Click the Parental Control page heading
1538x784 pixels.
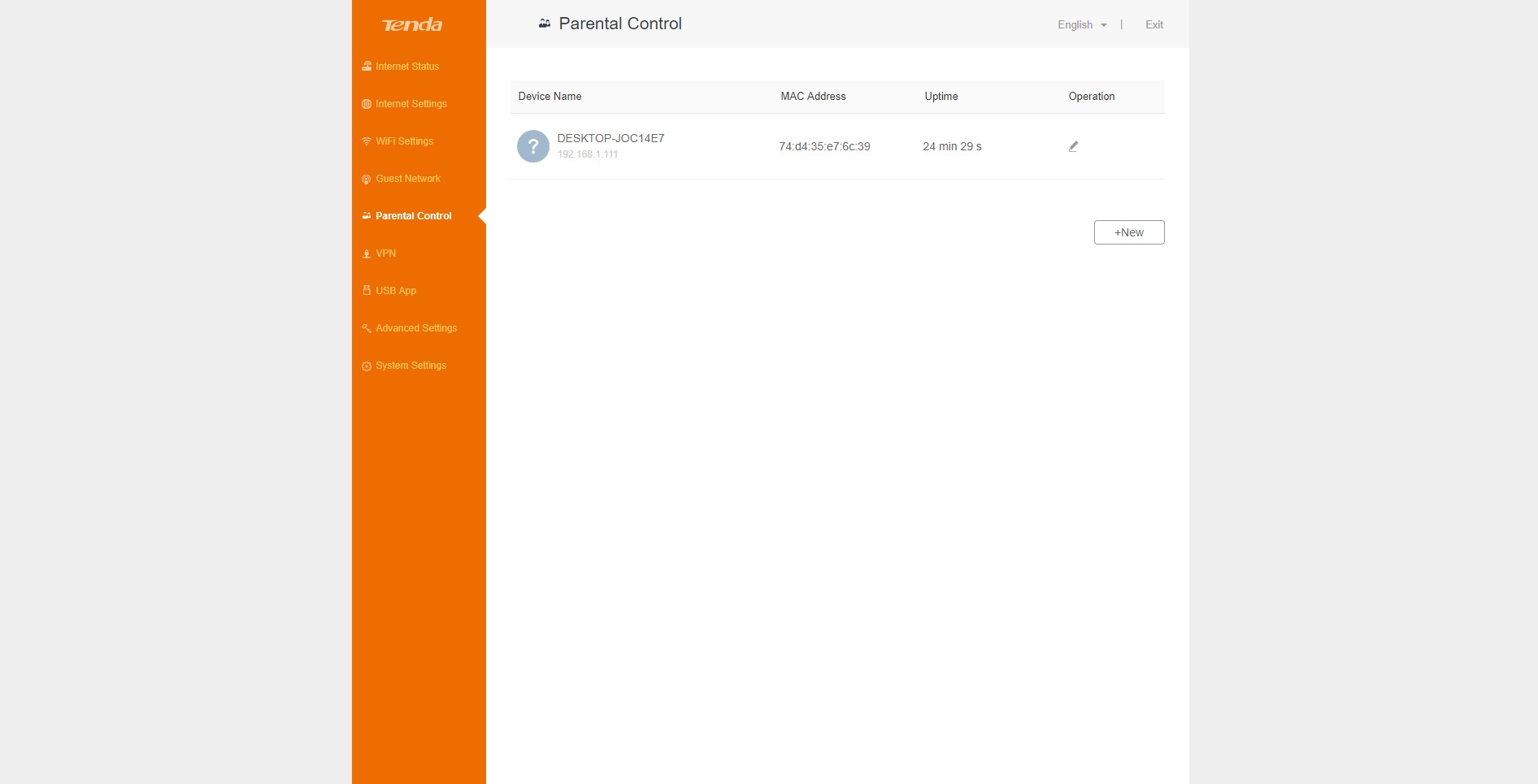point(620,24)
